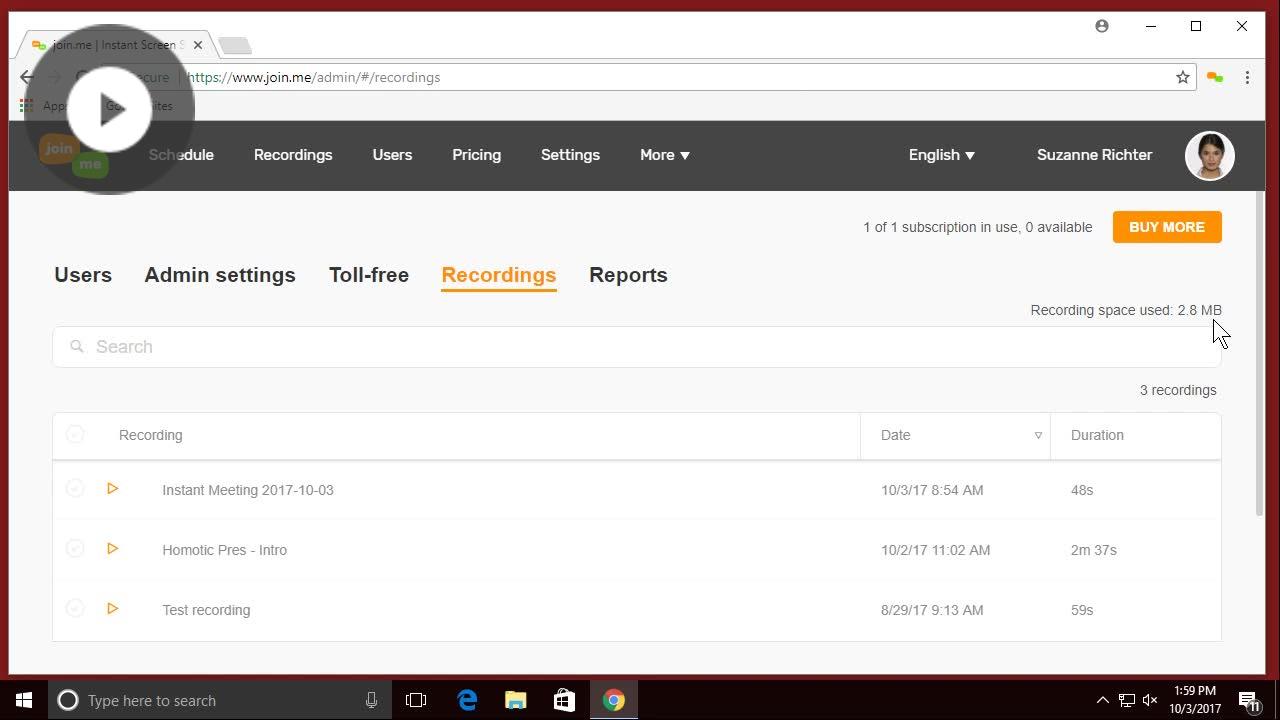Switch to the Admin settings tab
Image resolution: width=1280 pixels, height=720 pixels.
pos(220,275)
